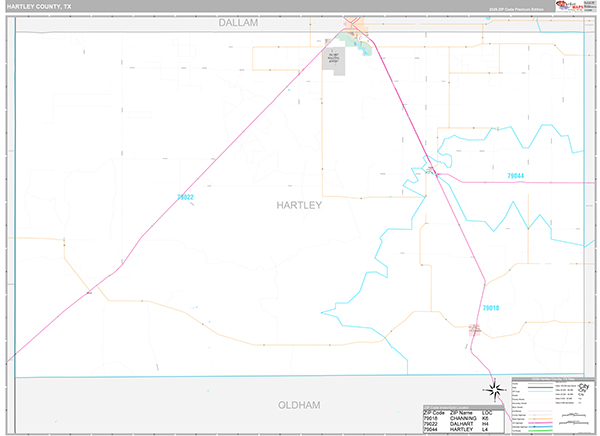
Task: Select the DALHART row in ZIP table
Action: pos(467,422)
